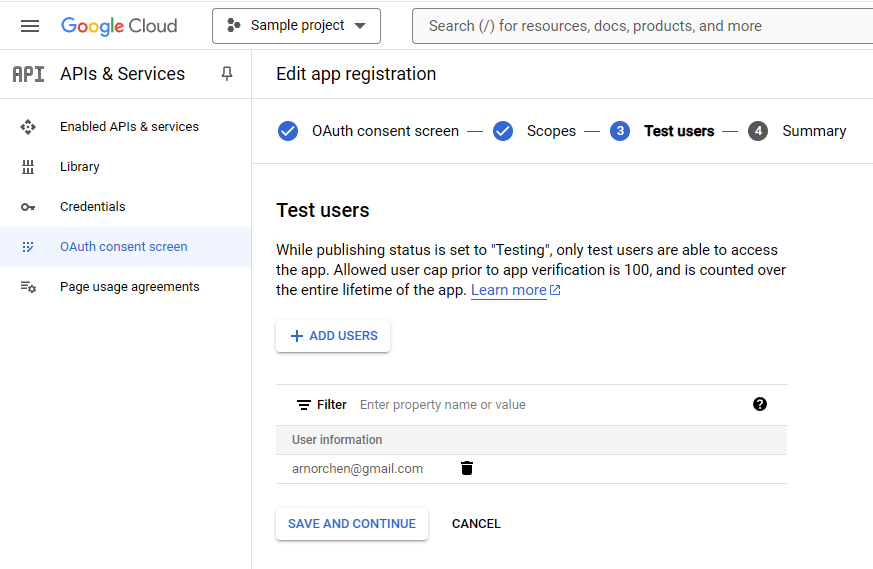Open the Sample project selector dropdown
The height and width of the screenshot is (569, 873).
296,26
